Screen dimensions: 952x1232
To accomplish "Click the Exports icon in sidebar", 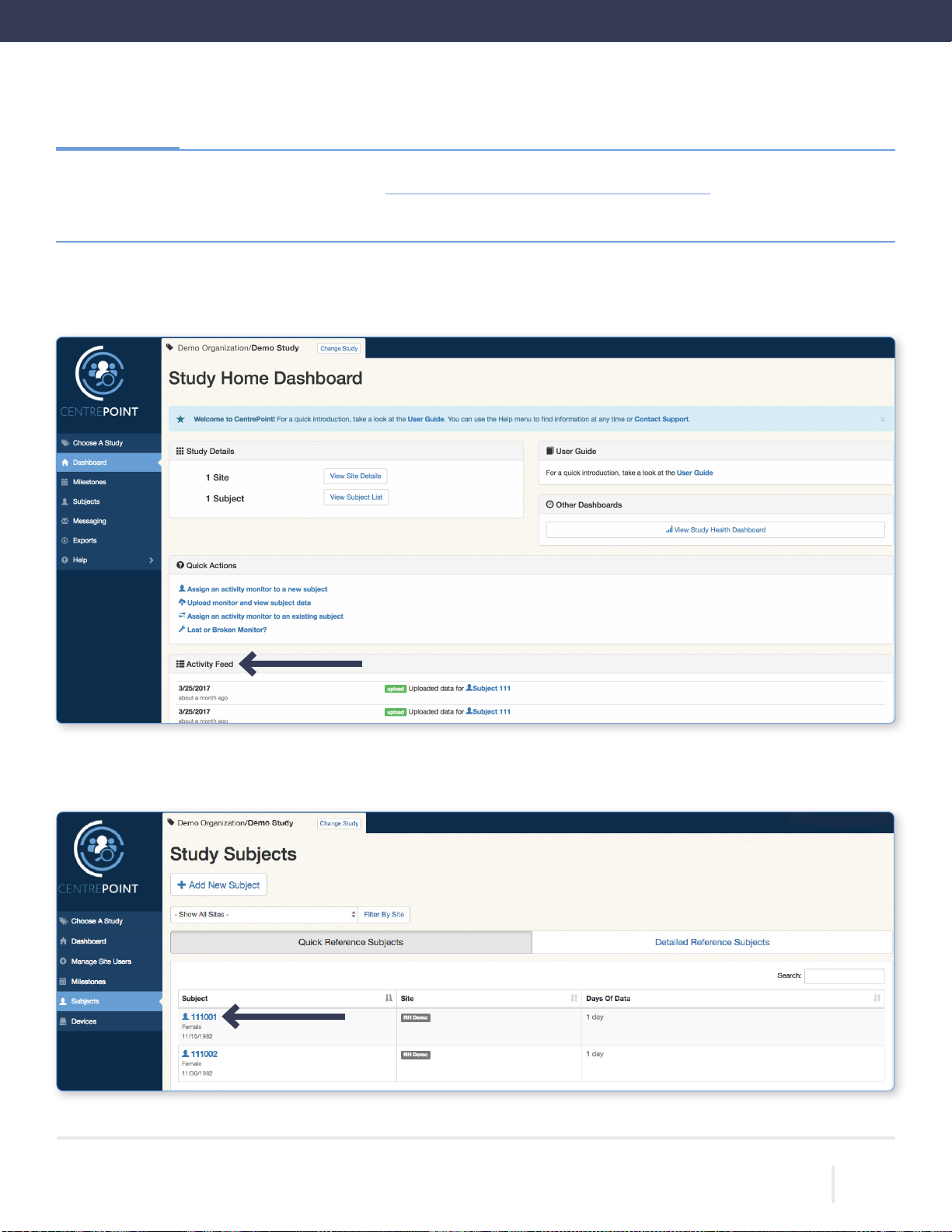I will coord(65,540).
